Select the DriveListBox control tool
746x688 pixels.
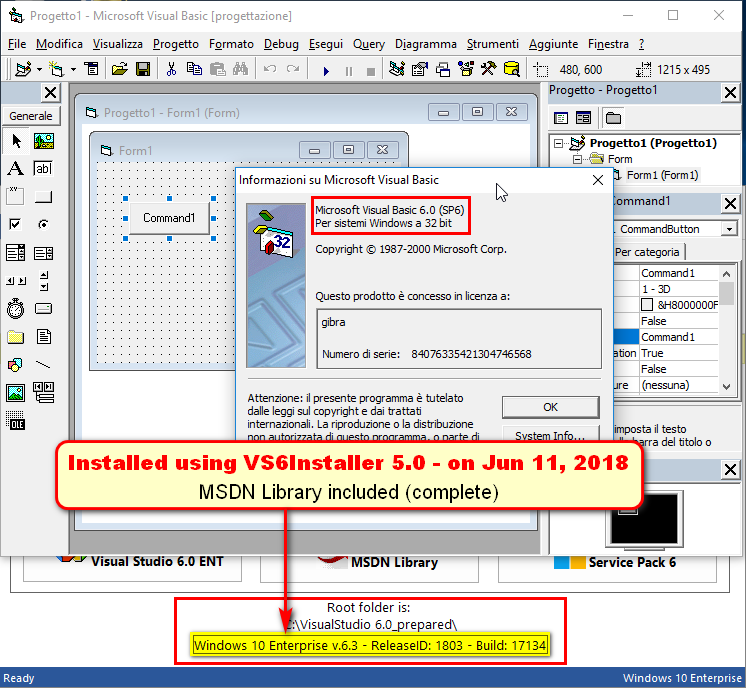pyautogui.click(x=43, y=309)
